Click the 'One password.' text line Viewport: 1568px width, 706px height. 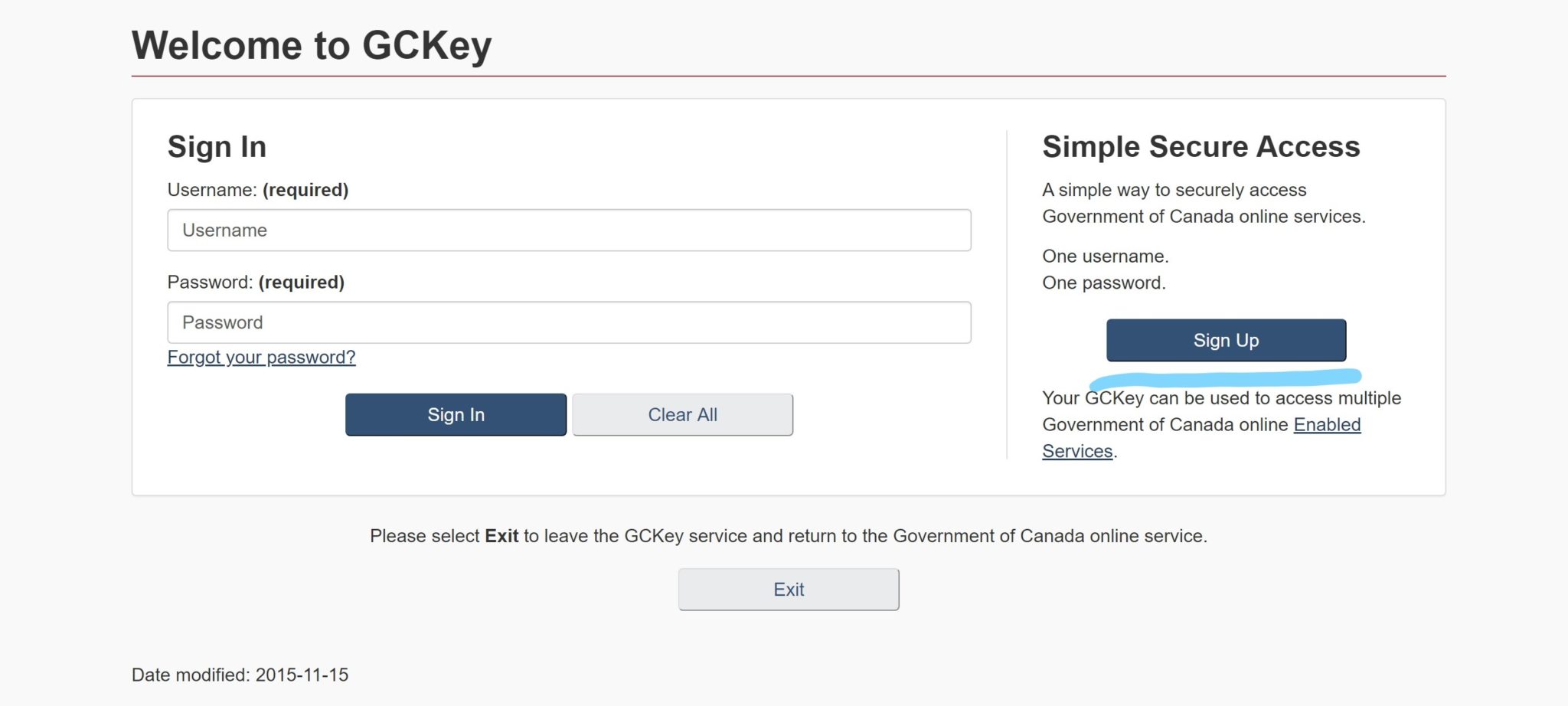1103,283
